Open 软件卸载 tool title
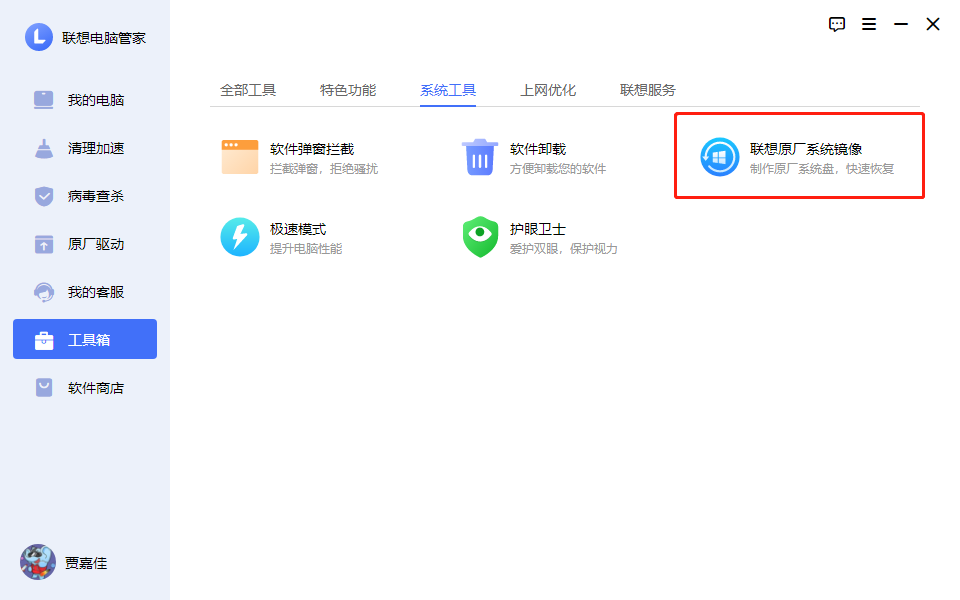 coord(538,149)
